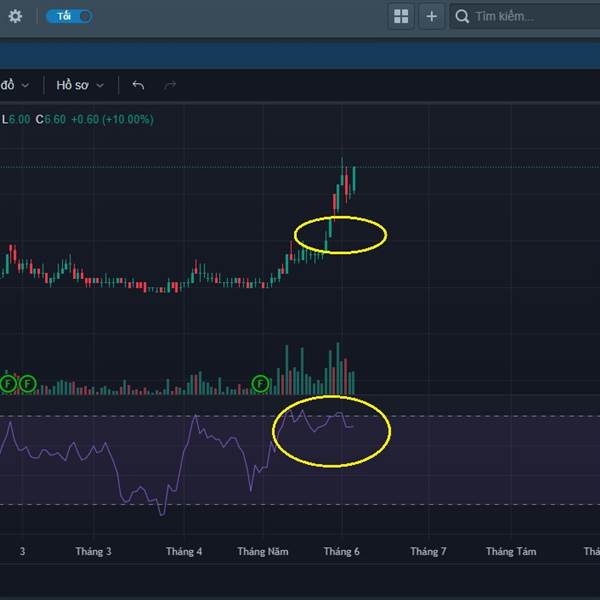Open the F marker near Tháng Năm
The image size is (600, 600).
[x=261, y=384]
